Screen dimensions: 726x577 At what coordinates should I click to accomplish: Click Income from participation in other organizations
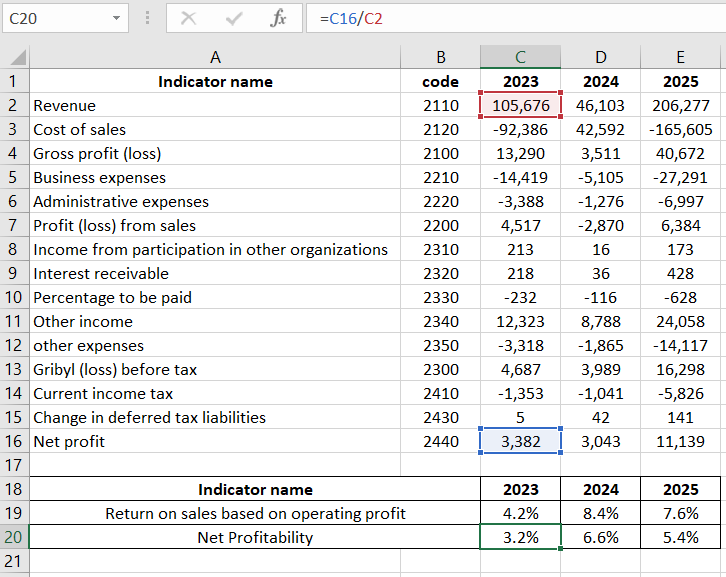[215, 249]
